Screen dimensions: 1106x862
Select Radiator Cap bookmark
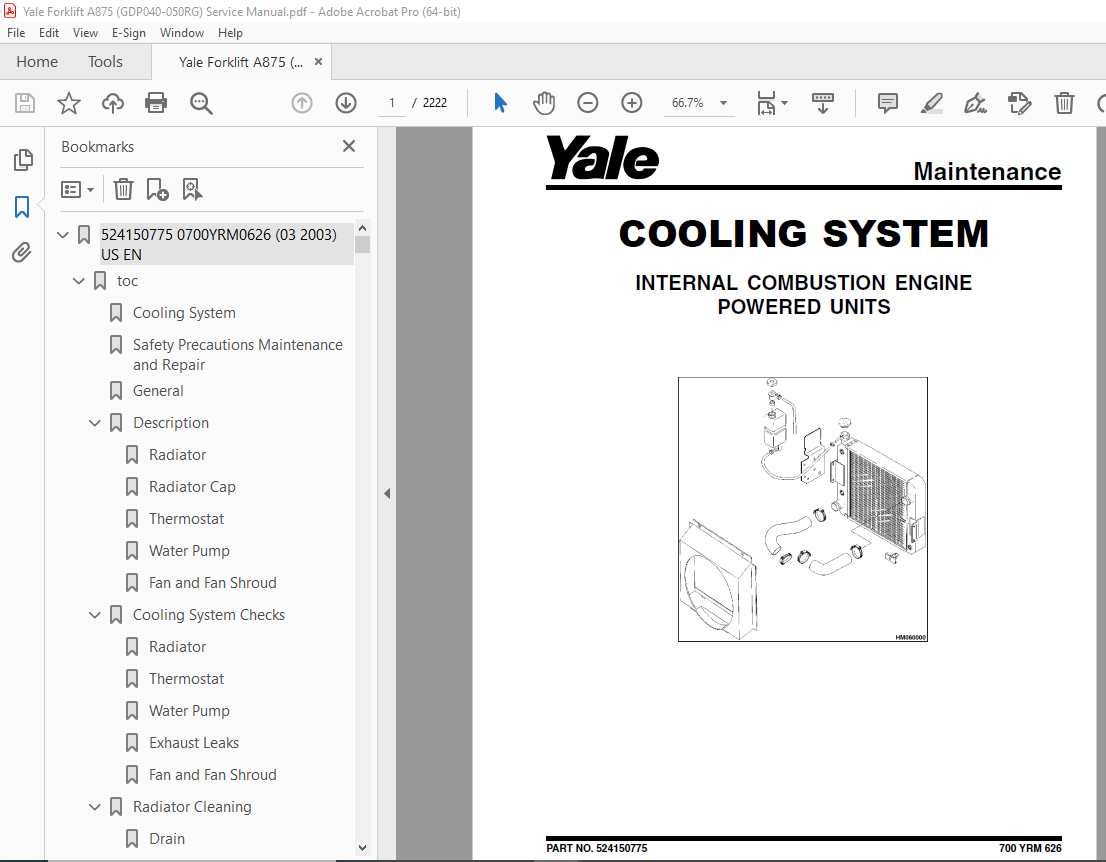[x=192, y=487]
